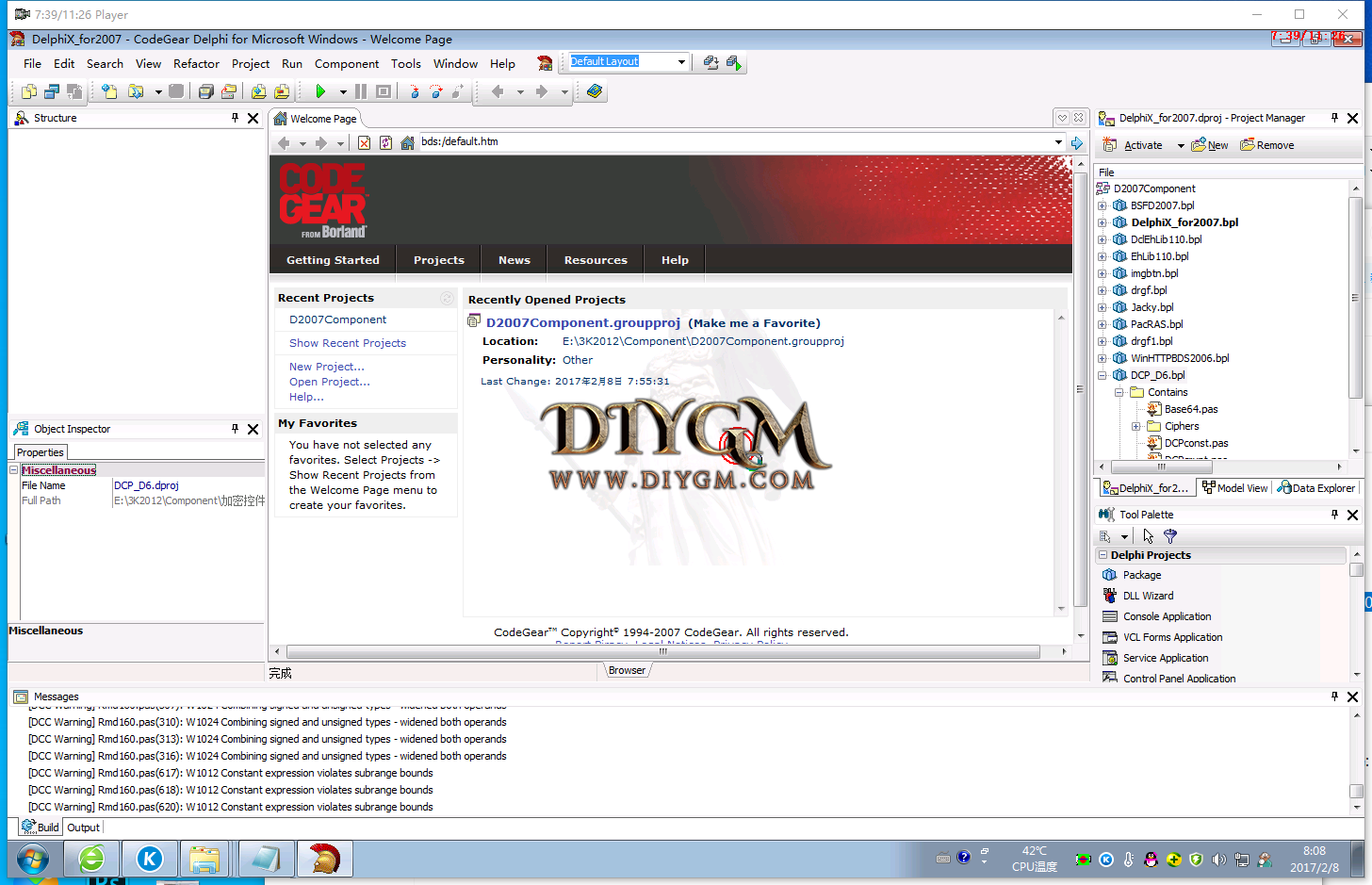Click the bds:/default.htm address field
The width and height of the screenshot is (1372, 885).
tap(735, 142)
